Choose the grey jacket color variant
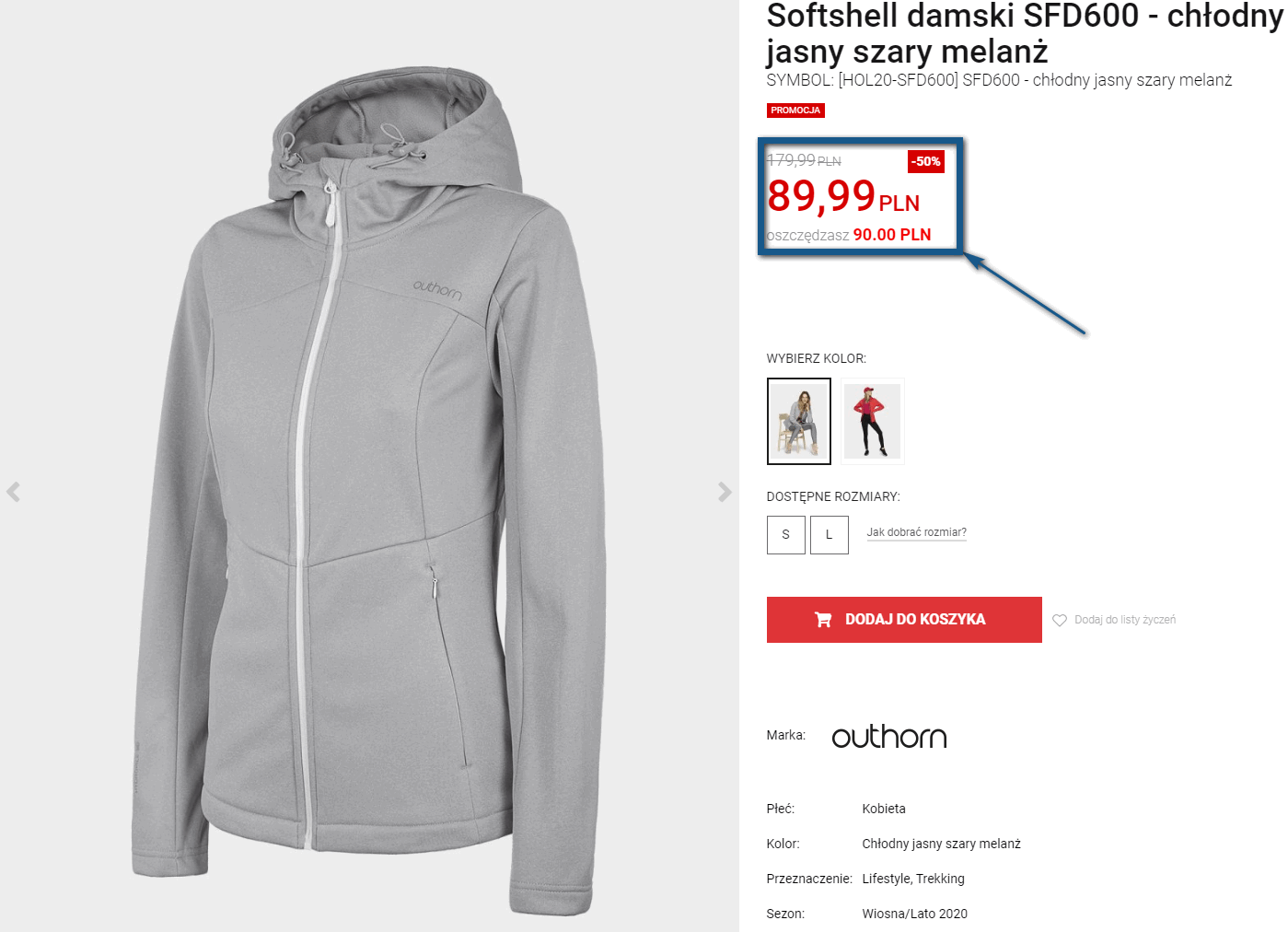This screenshot has height=932, width=1288. click(x=799, y=421)
